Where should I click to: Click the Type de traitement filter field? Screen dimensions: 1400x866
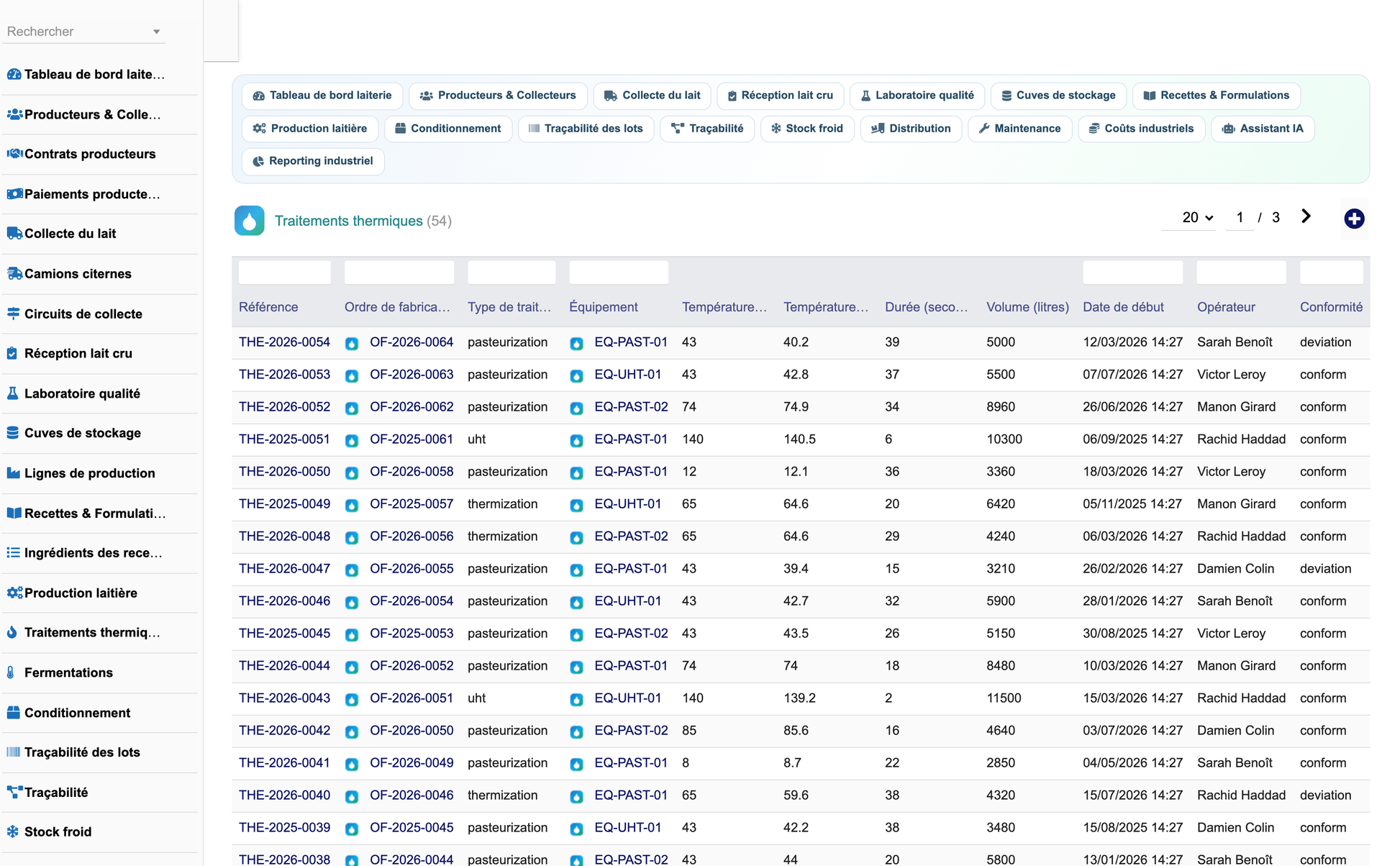512,272
